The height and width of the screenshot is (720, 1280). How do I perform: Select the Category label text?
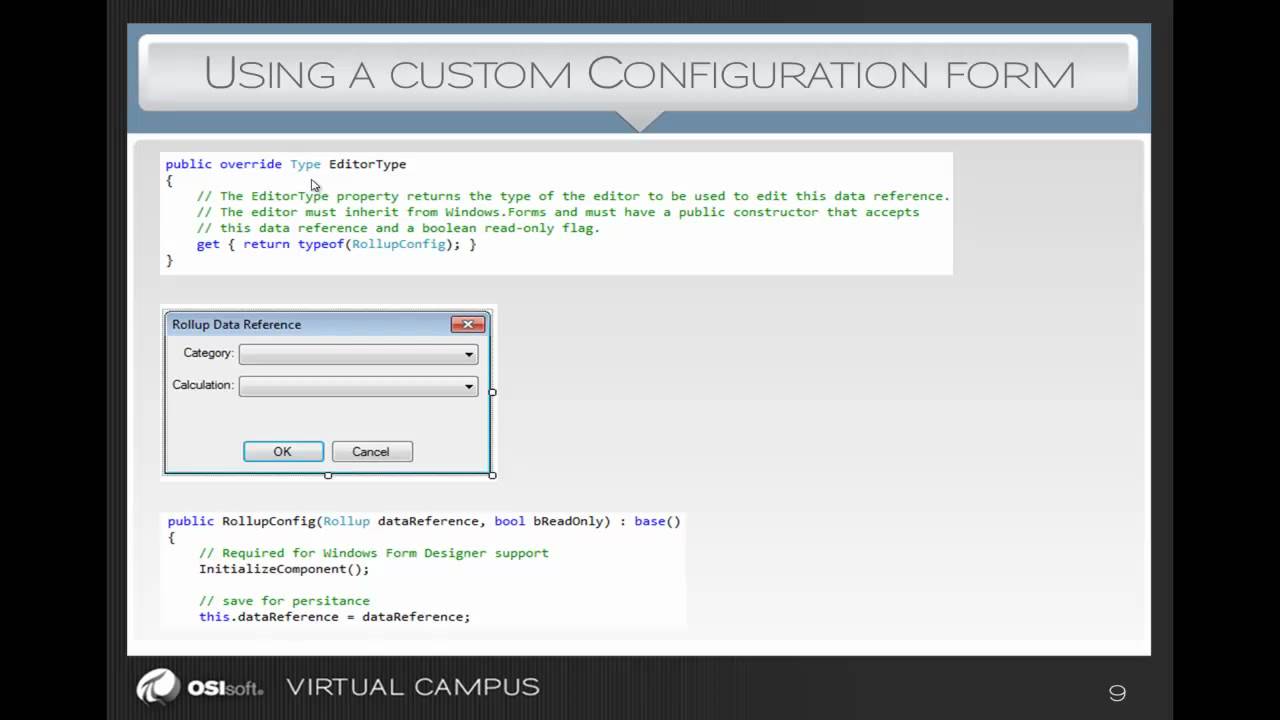208,353
